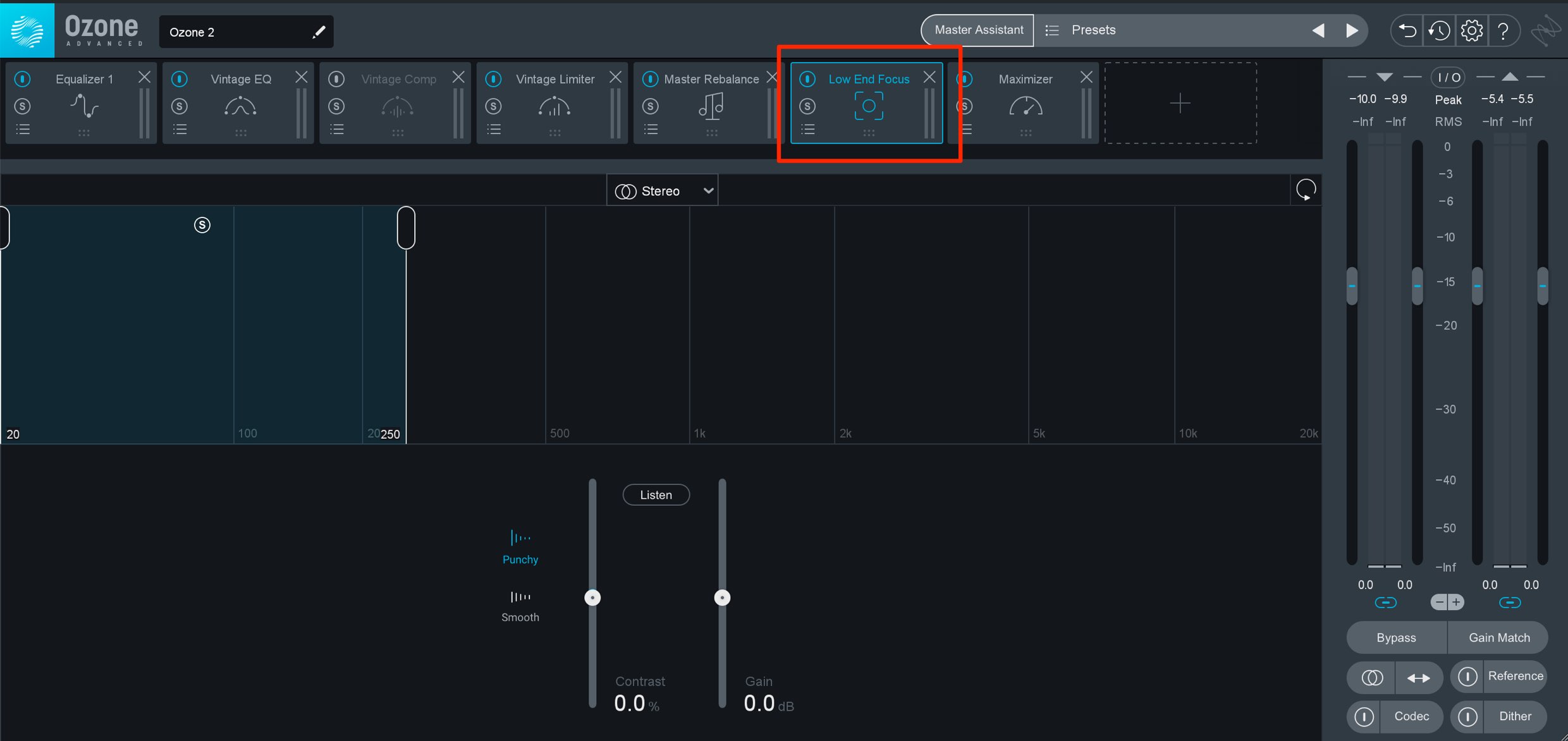Bypass all Ozone processing
Image resolution: width=1568 pixels, height=741 pixels.
tap(1397, 637)
